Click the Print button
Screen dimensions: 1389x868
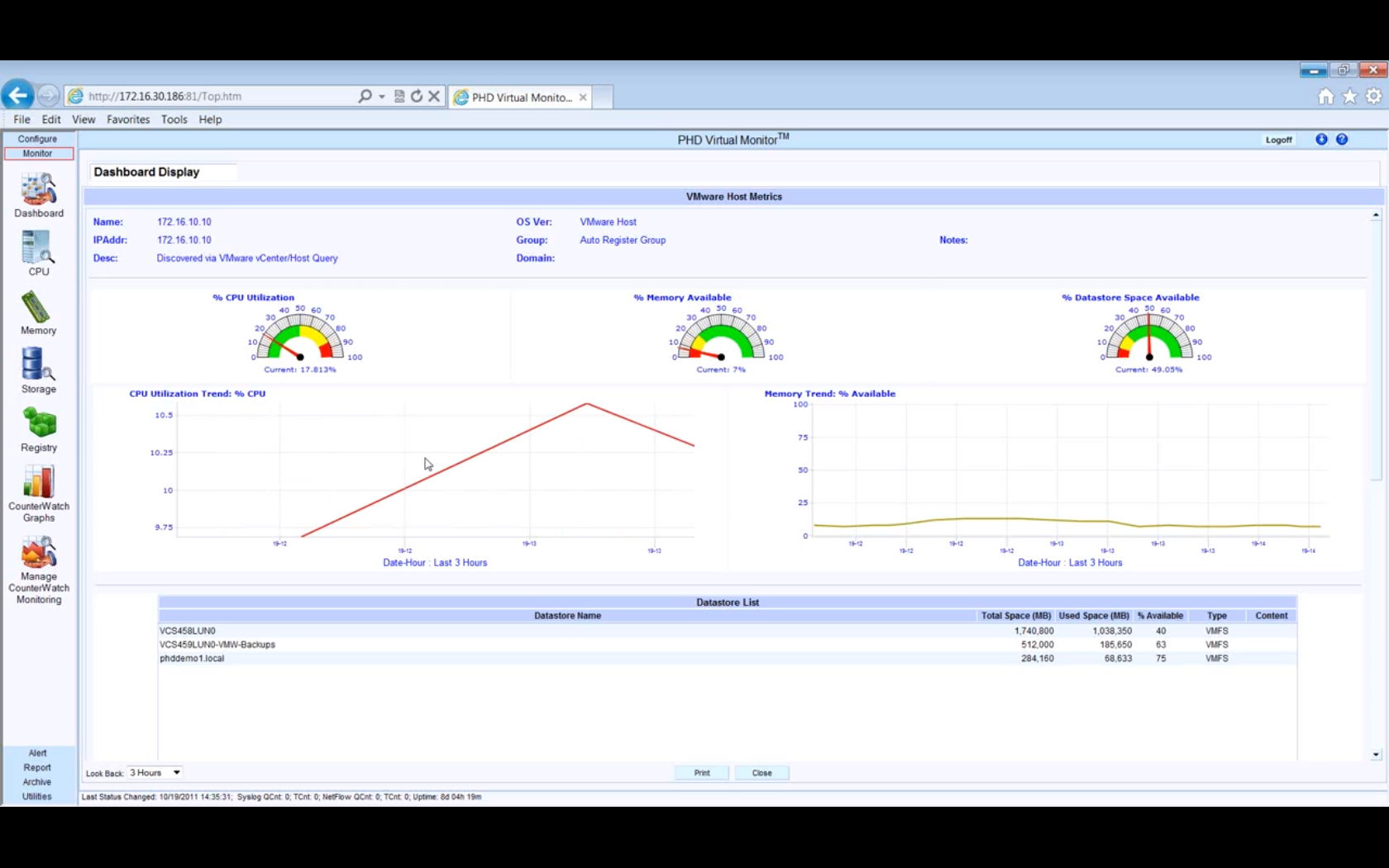point(702,773)
